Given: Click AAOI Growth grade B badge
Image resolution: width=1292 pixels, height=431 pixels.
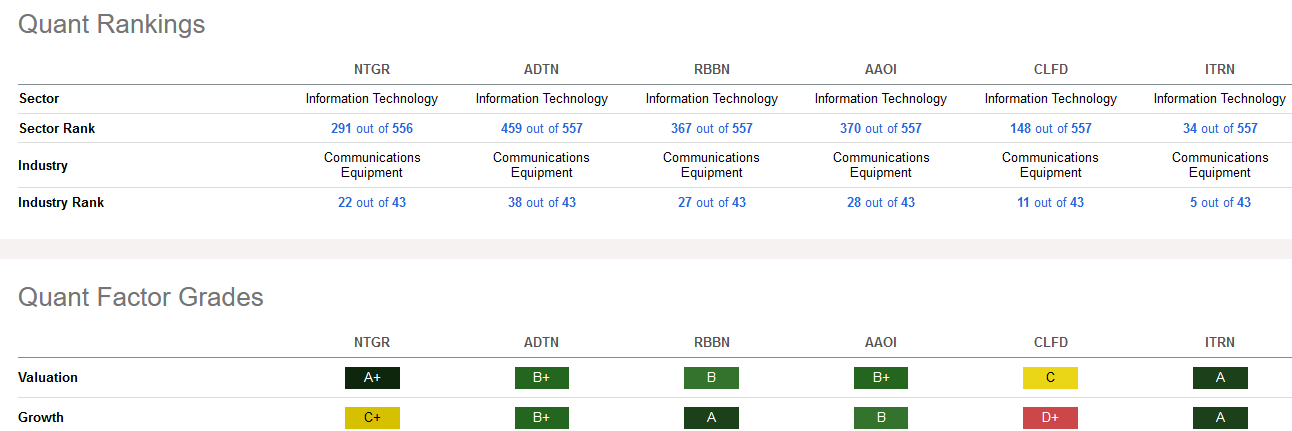Looking at the screenshot, I should (x=881, y=418).
